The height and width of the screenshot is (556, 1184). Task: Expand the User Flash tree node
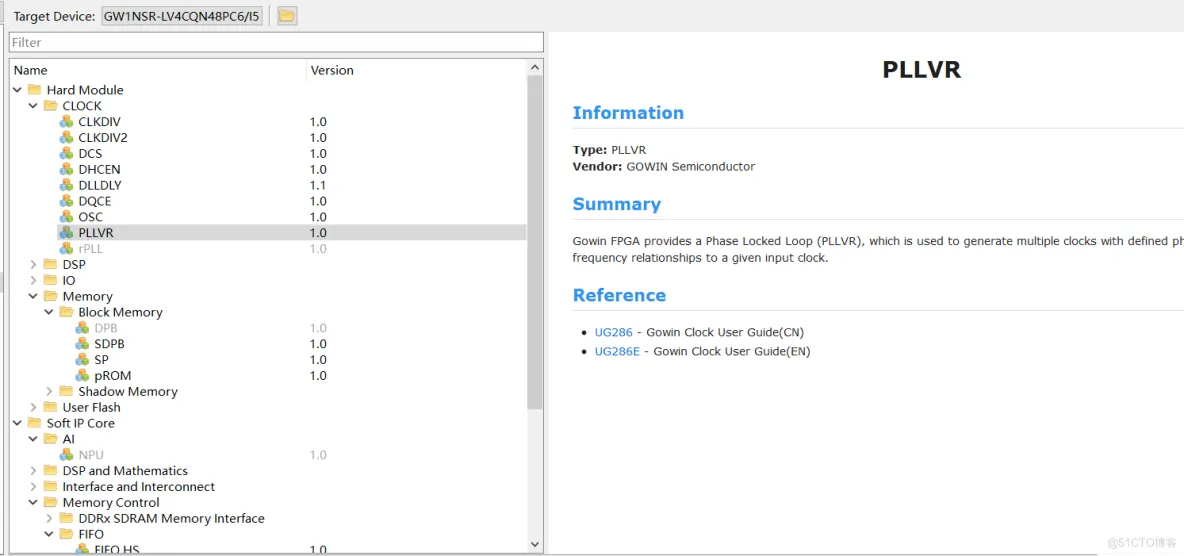pyautogui.click(x=33, y=407)
